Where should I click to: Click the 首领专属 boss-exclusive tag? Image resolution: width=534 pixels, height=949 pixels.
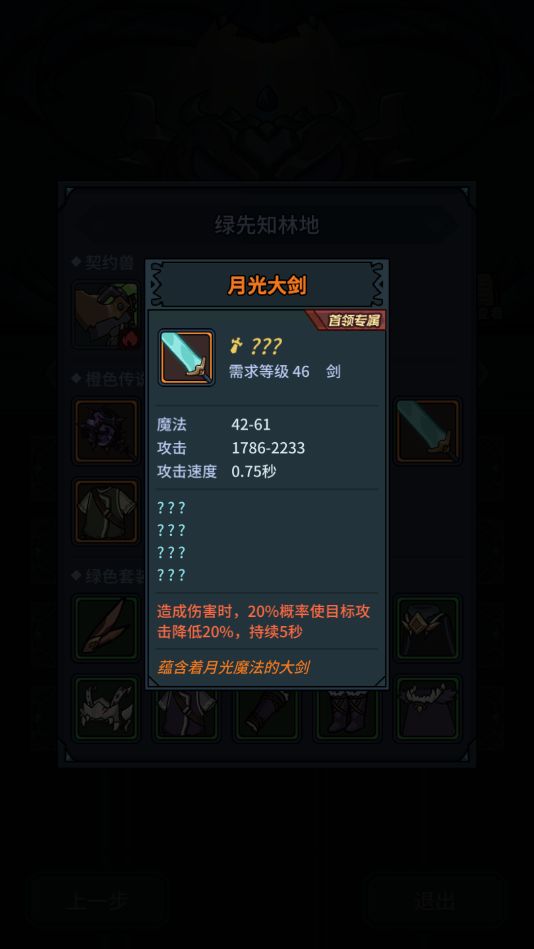click(346, 321)
